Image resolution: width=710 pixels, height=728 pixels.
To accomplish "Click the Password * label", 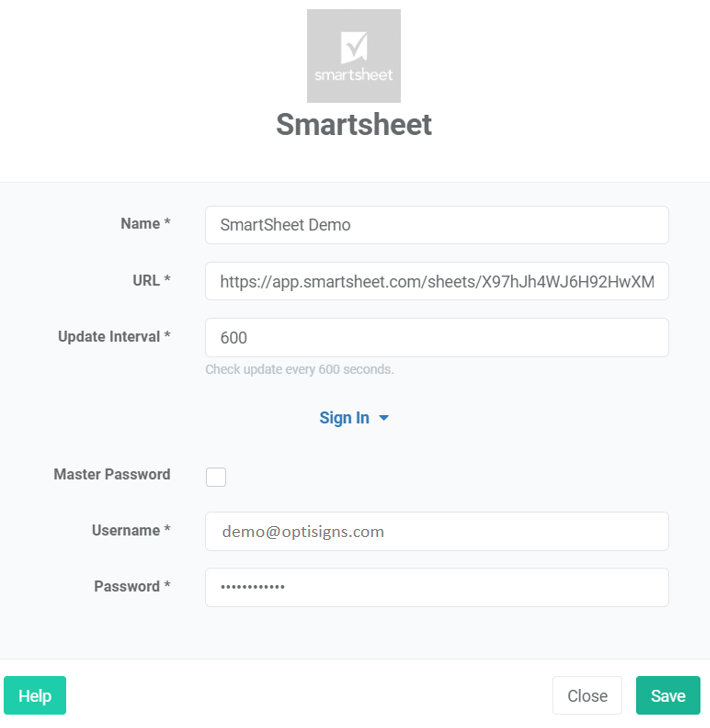I will pyautogui.click(x=132, y=586).
